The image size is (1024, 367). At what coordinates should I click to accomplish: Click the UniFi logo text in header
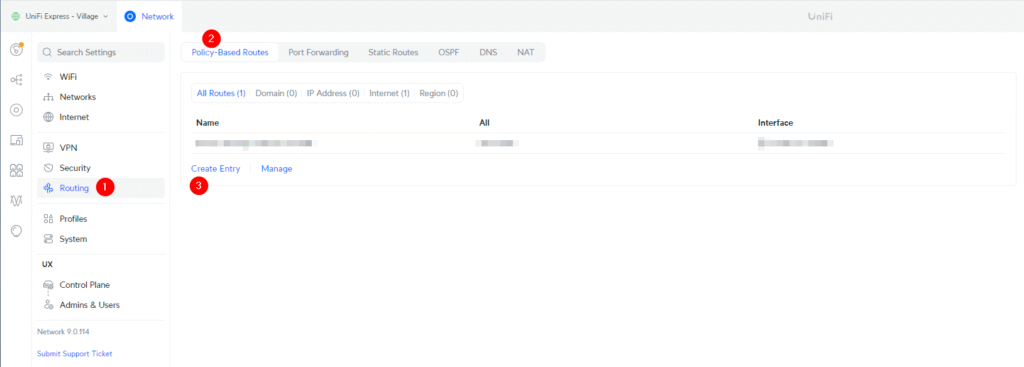(820, 16)
